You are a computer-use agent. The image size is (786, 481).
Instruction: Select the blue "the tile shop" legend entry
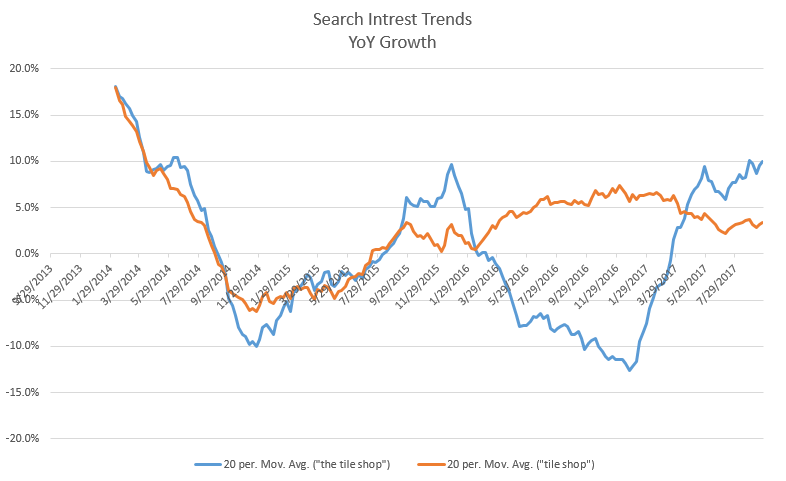click(292, 464)
